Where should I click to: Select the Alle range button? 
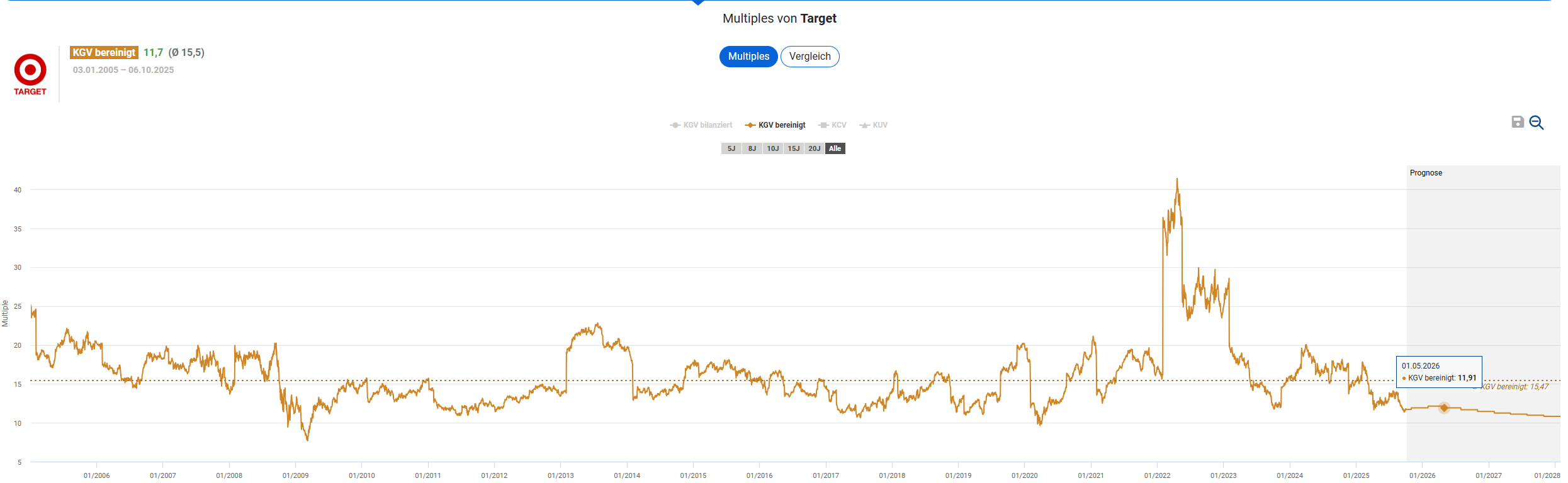point(835,148)
